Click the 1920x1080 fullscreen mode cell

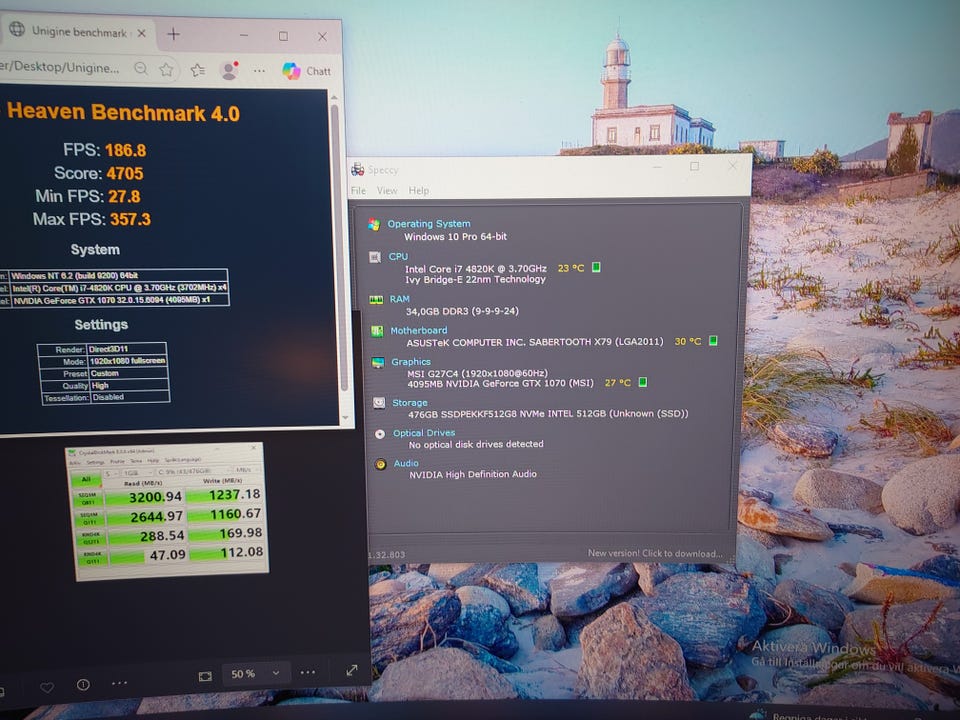click(127, 361)
